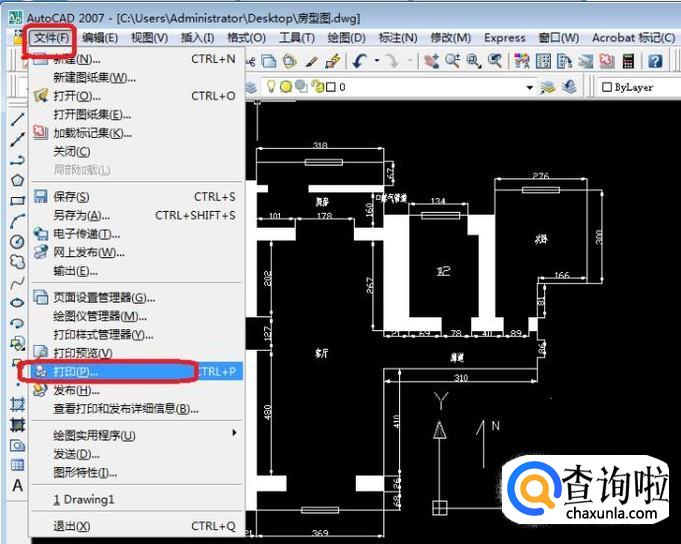
Task: Expand the Undo history dropdown arrow
Action: [x=377, y=61]
